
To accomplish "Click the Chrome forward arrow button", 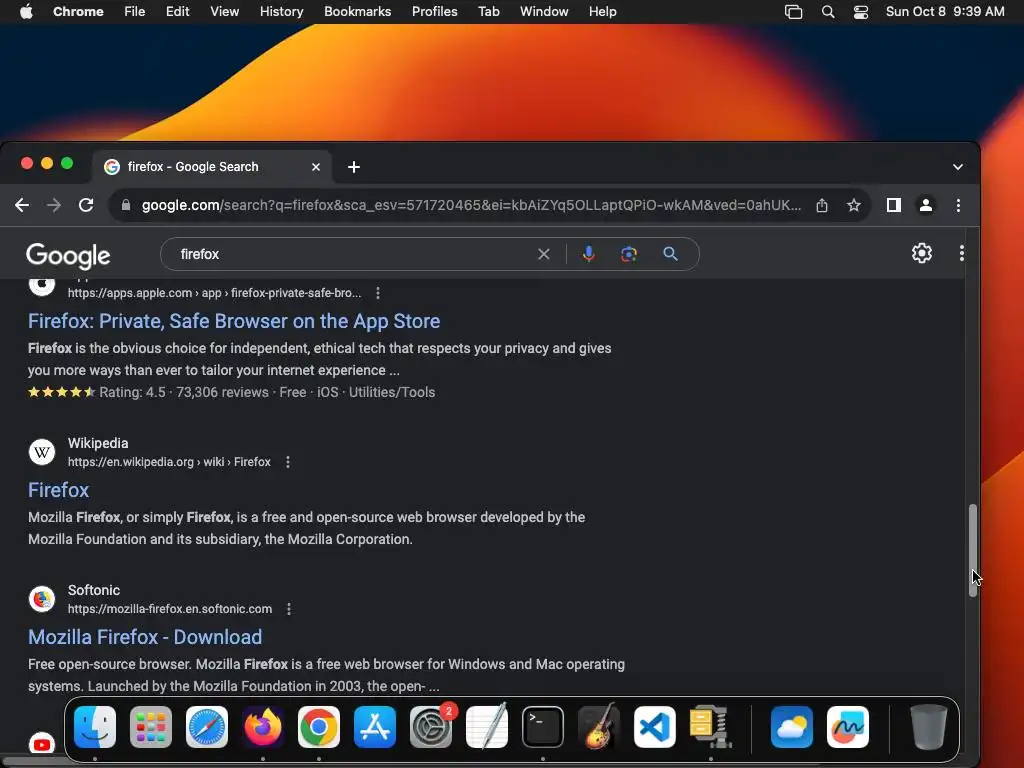I will [x=54, y=205].
